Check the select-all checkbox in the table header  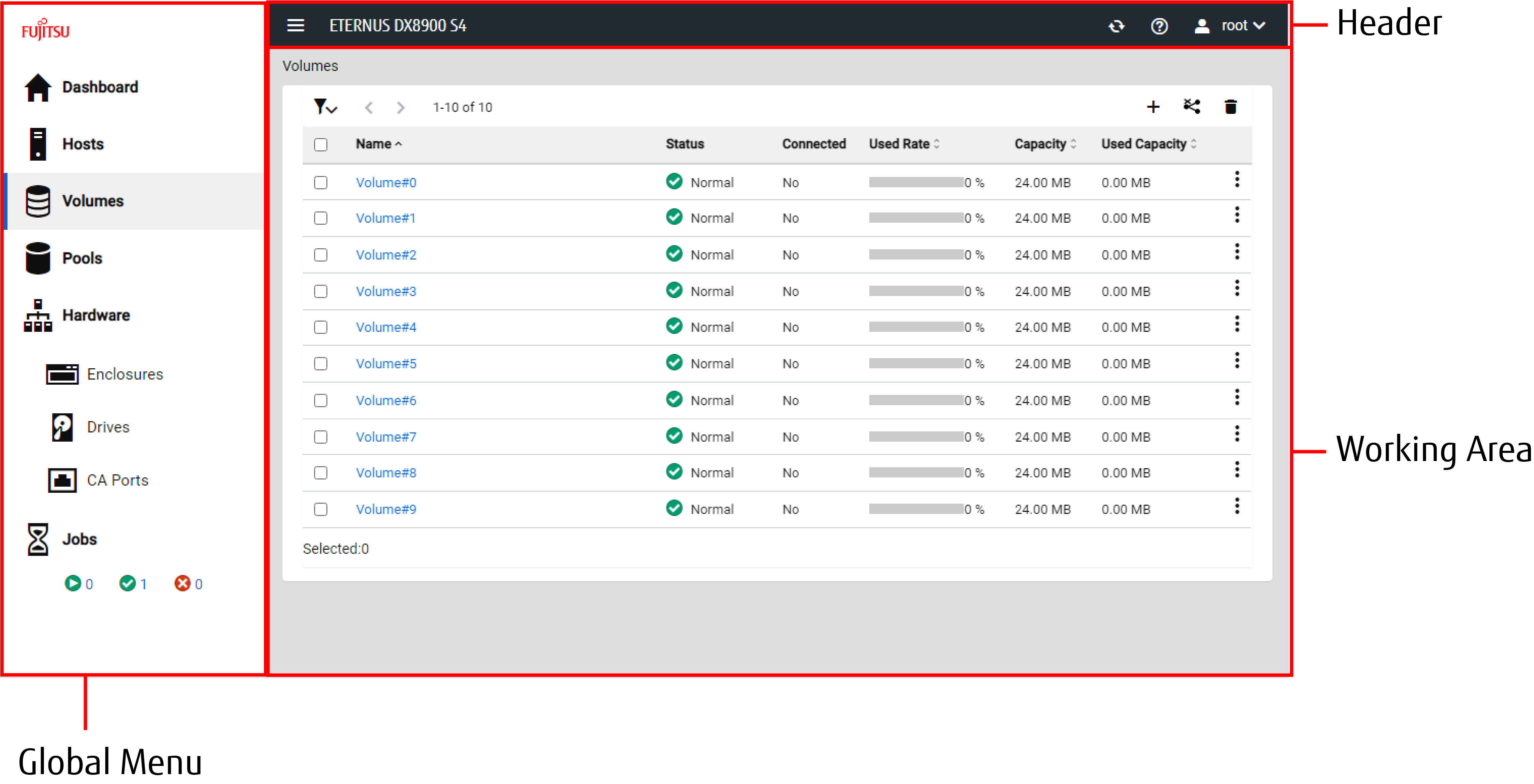click(x=321, y=144)
